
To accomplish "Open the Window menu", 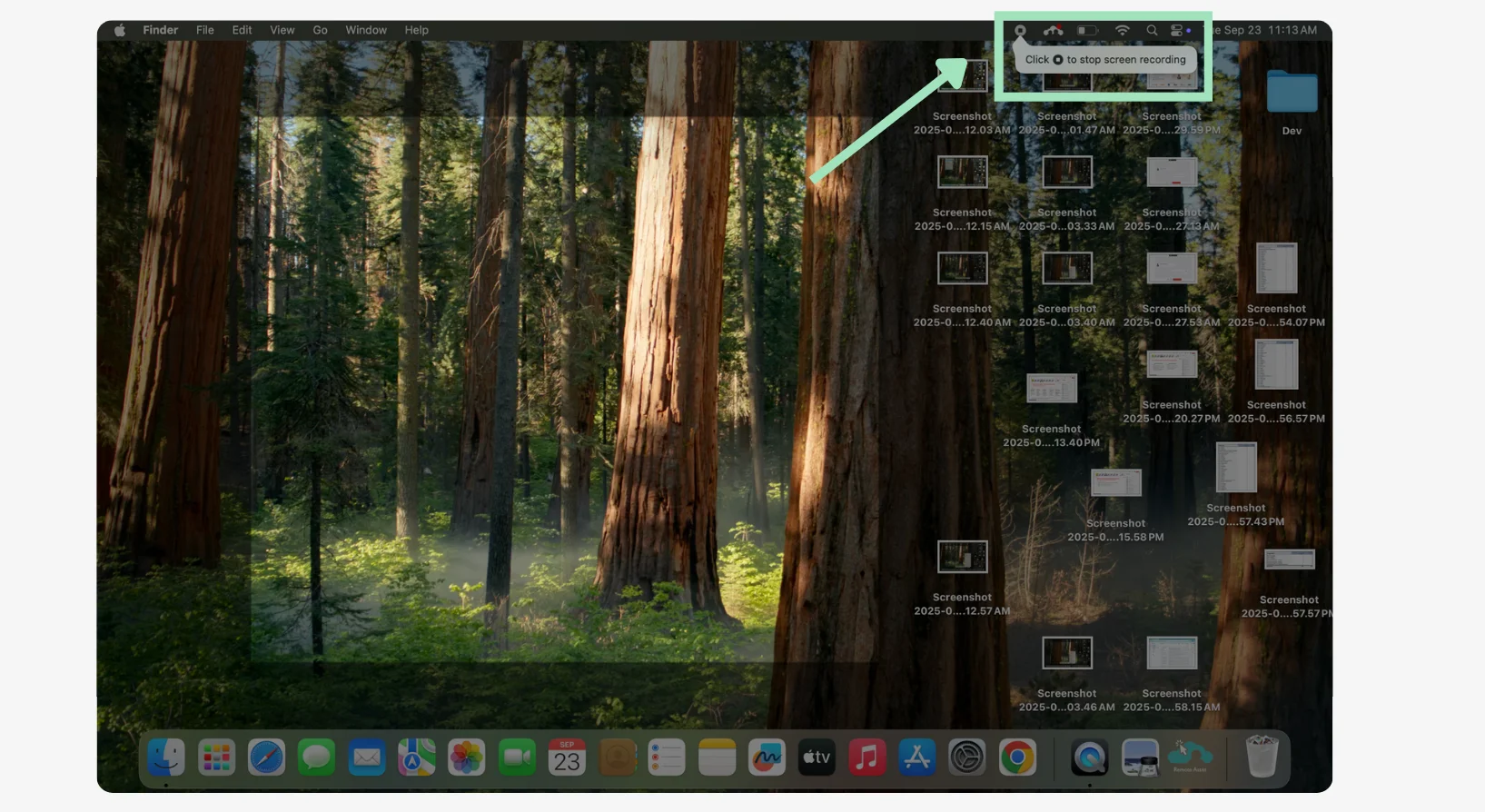I will 365,30.
